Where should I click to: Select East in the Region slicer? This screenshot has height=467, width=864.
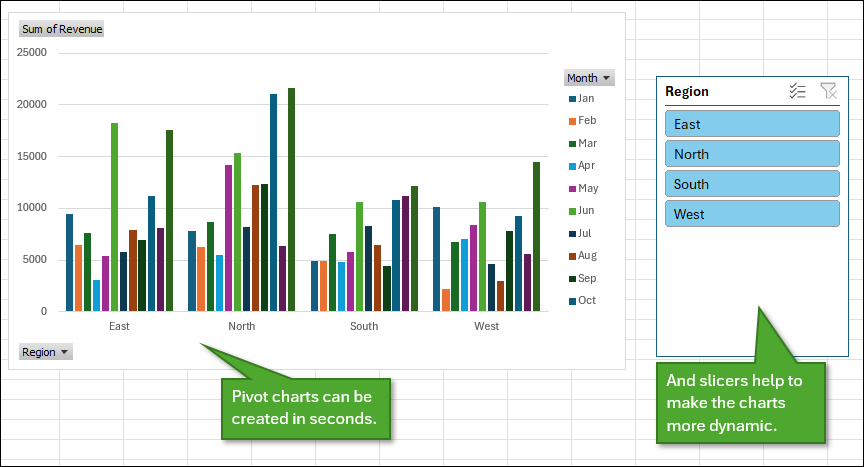pos(751,124)
